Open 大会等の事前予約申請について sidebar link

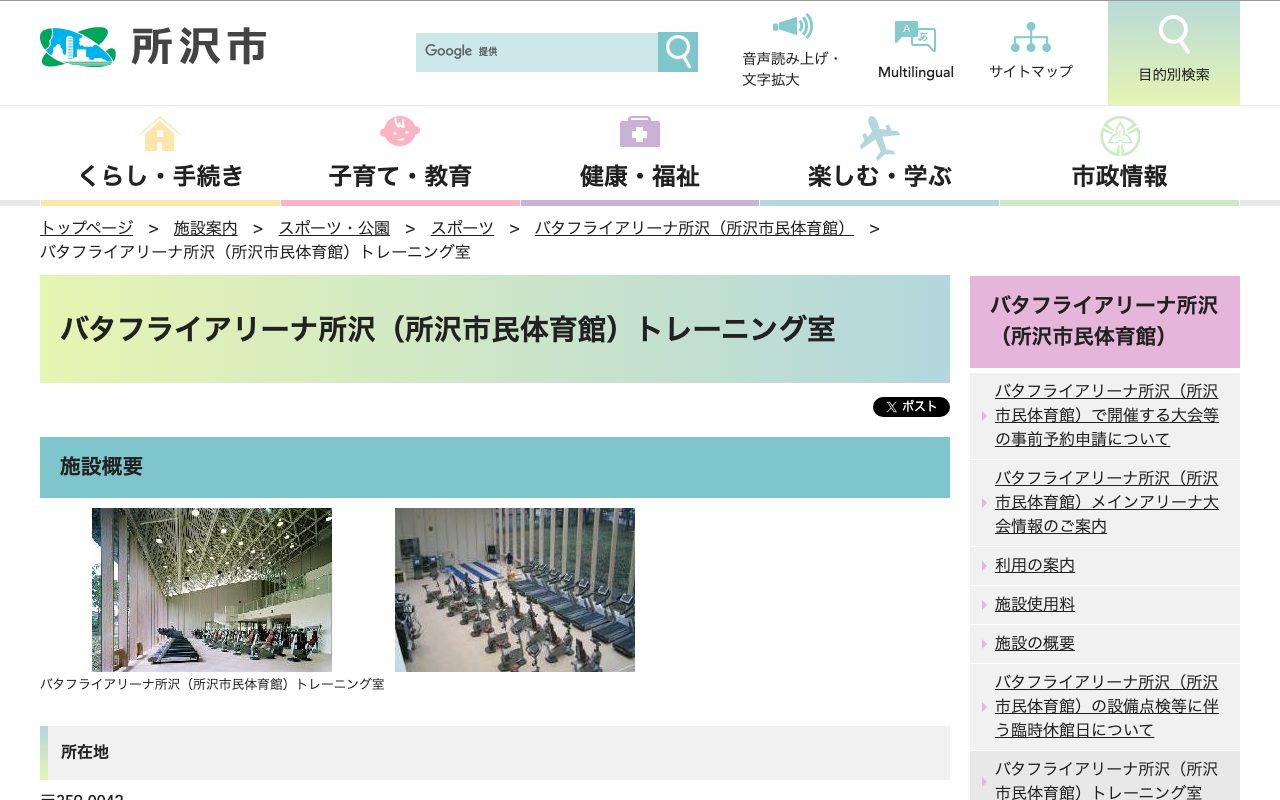point(1107,415)
